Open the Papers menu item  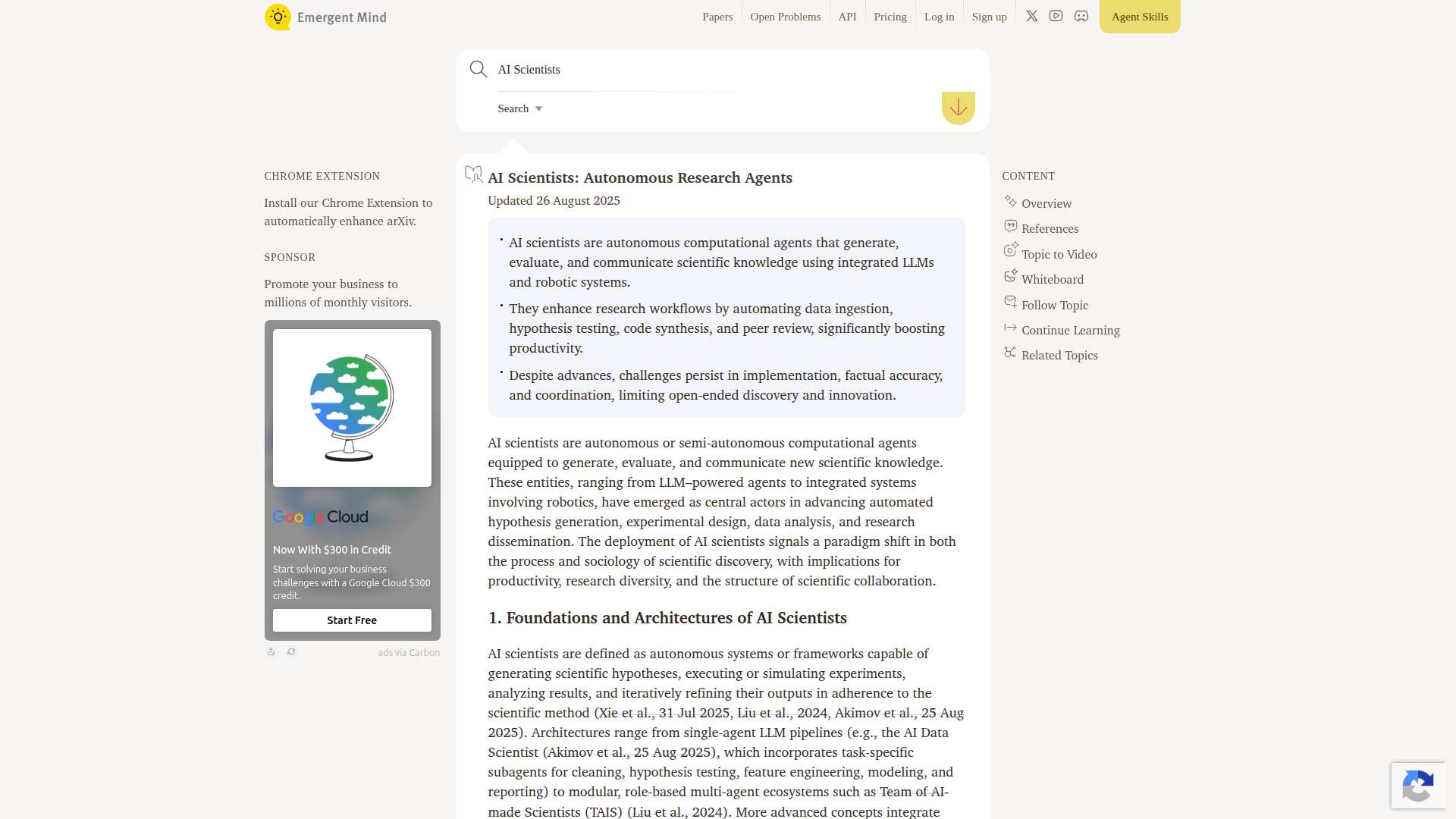717,17
